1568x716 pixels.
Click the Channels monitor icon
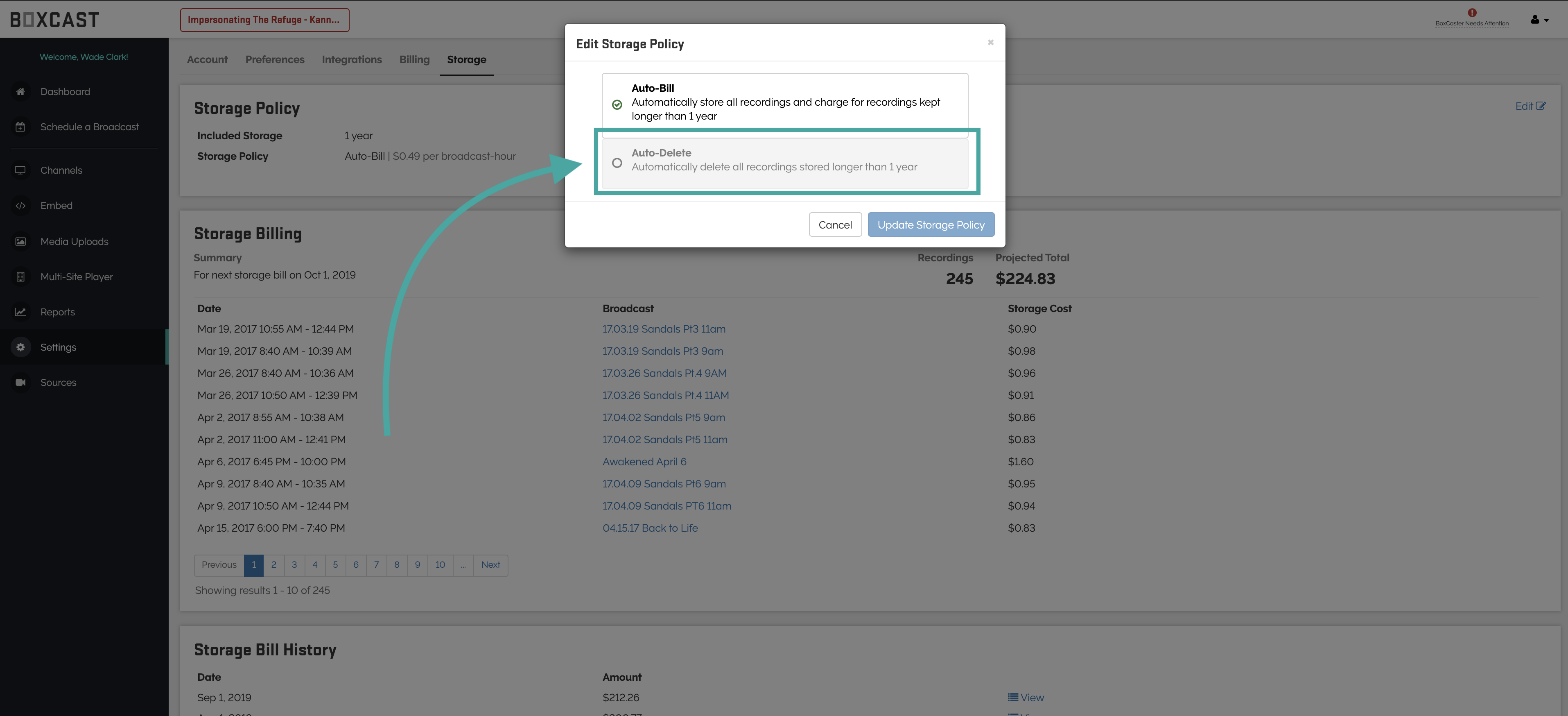pyautogui.click(x=21, y=170)
